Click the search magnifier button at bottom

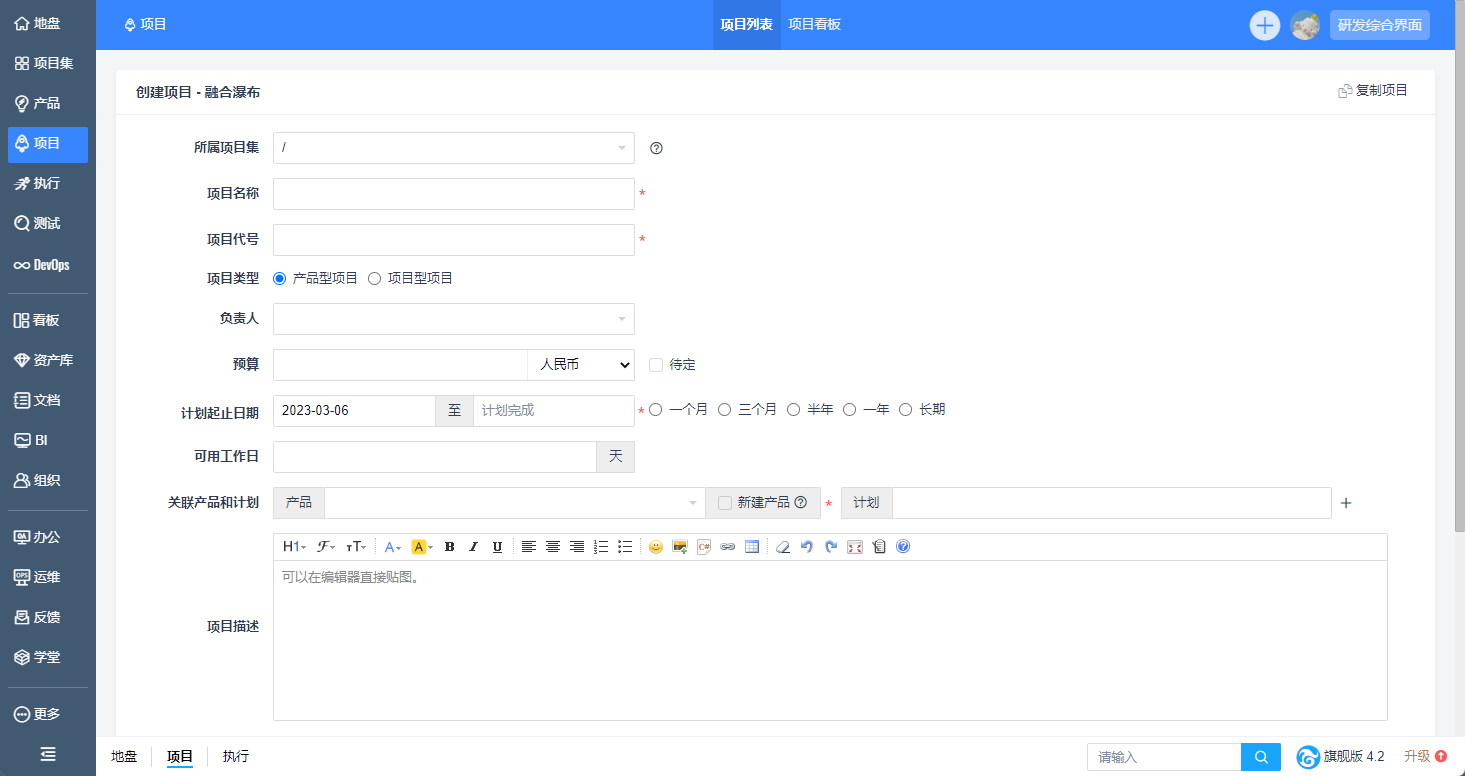[1261, 757]
